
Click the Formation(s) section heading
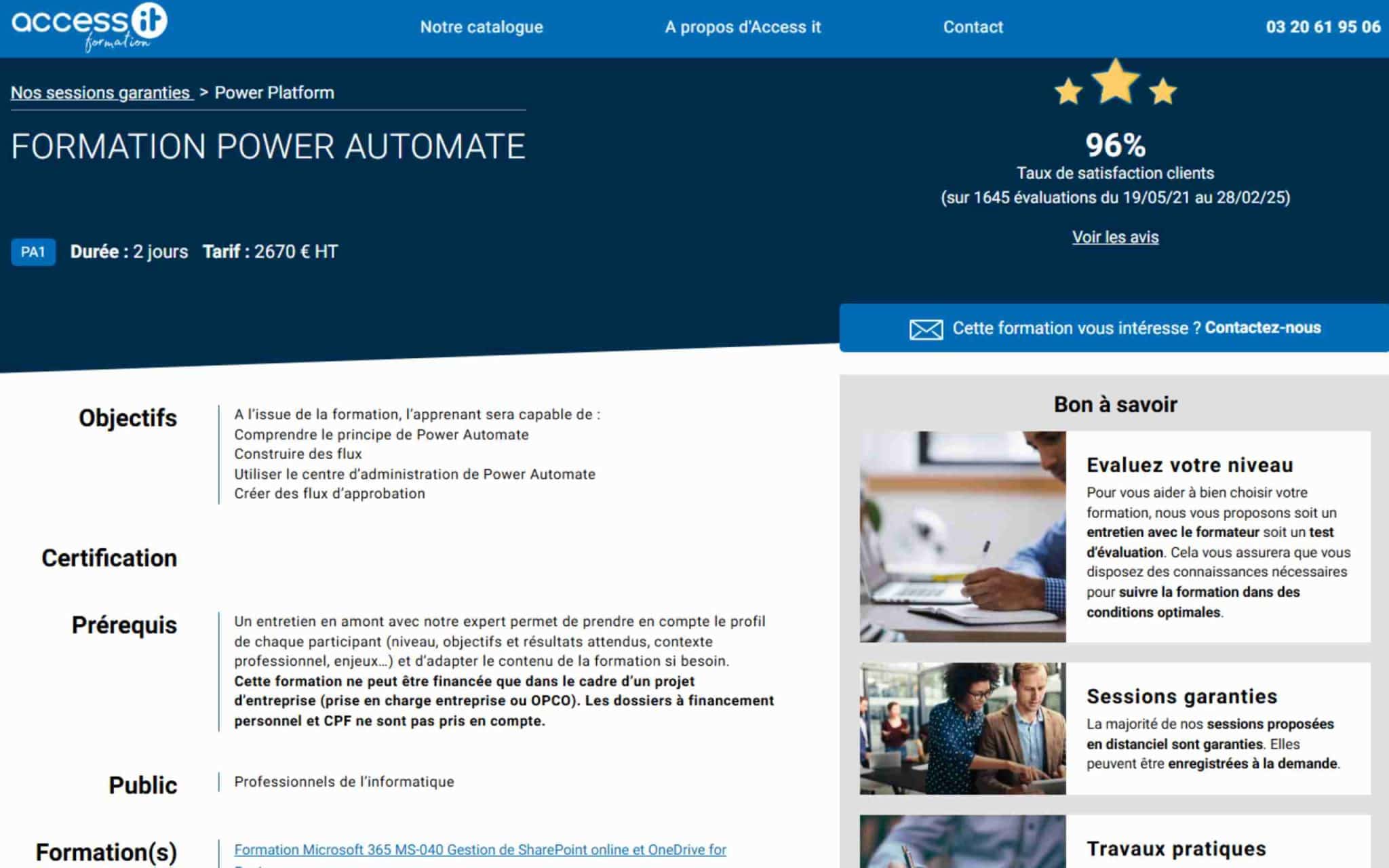tap(106, 852)
